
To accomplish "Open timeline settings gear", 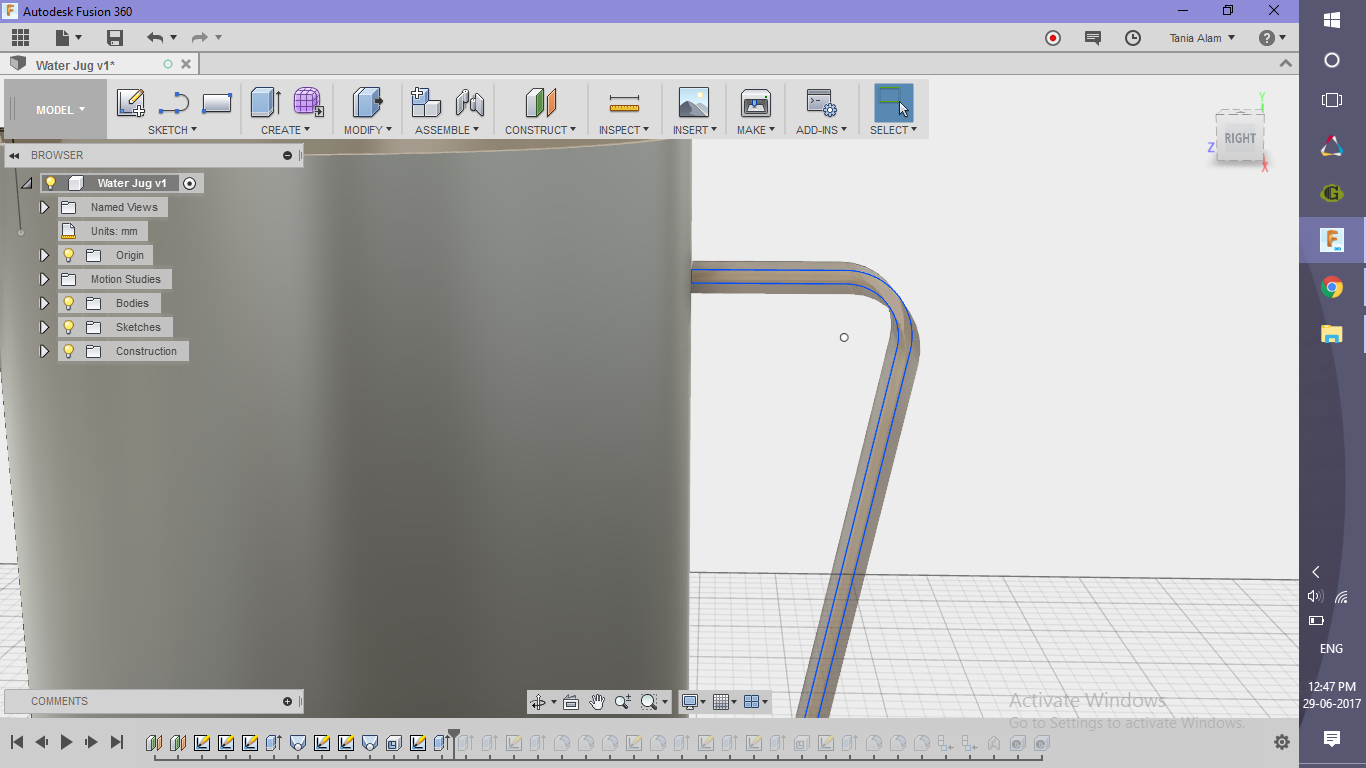I will pos(1282,742).
